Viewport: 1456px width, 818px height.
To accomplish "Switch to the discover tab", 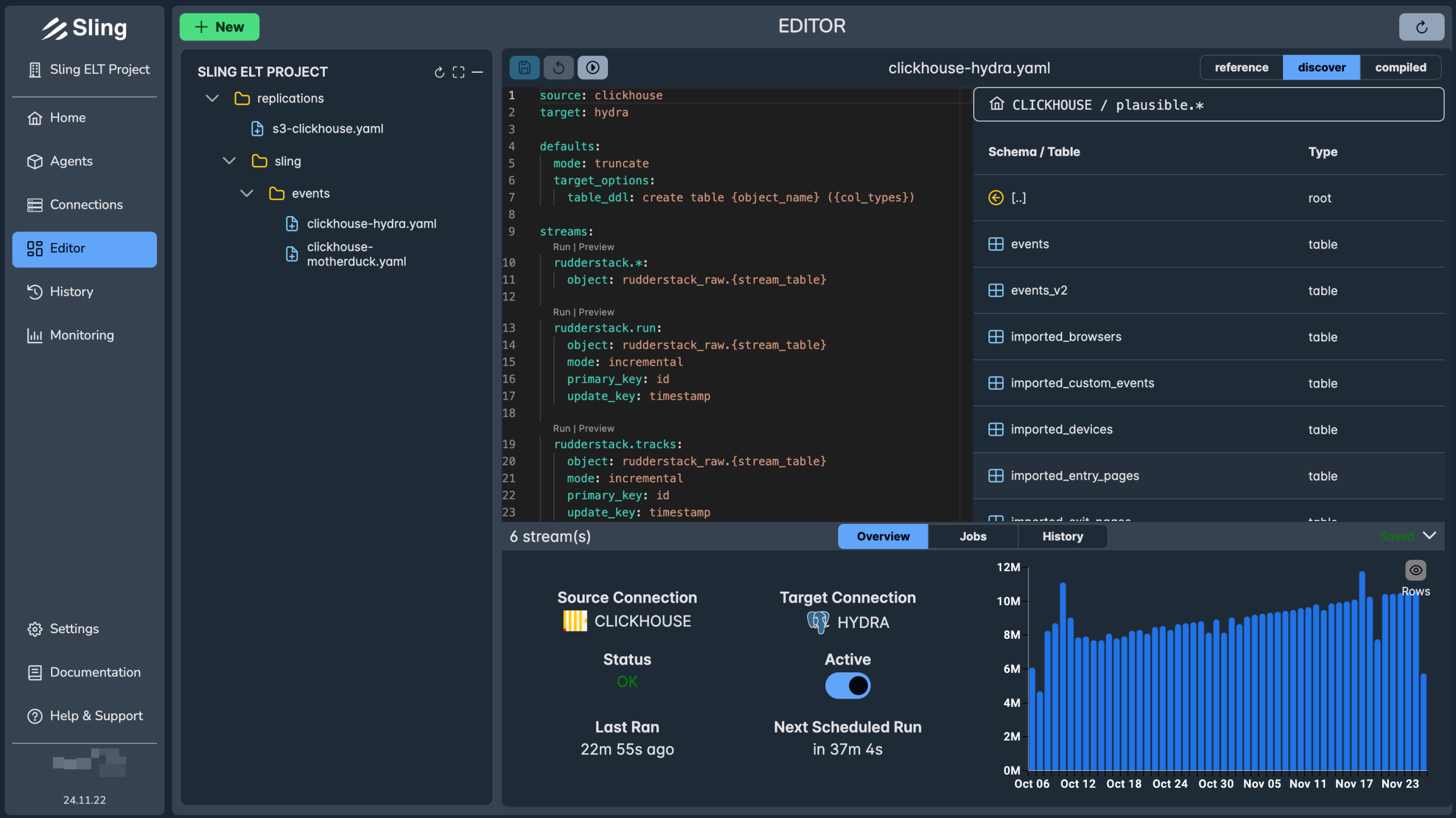I will point(1322,68).
